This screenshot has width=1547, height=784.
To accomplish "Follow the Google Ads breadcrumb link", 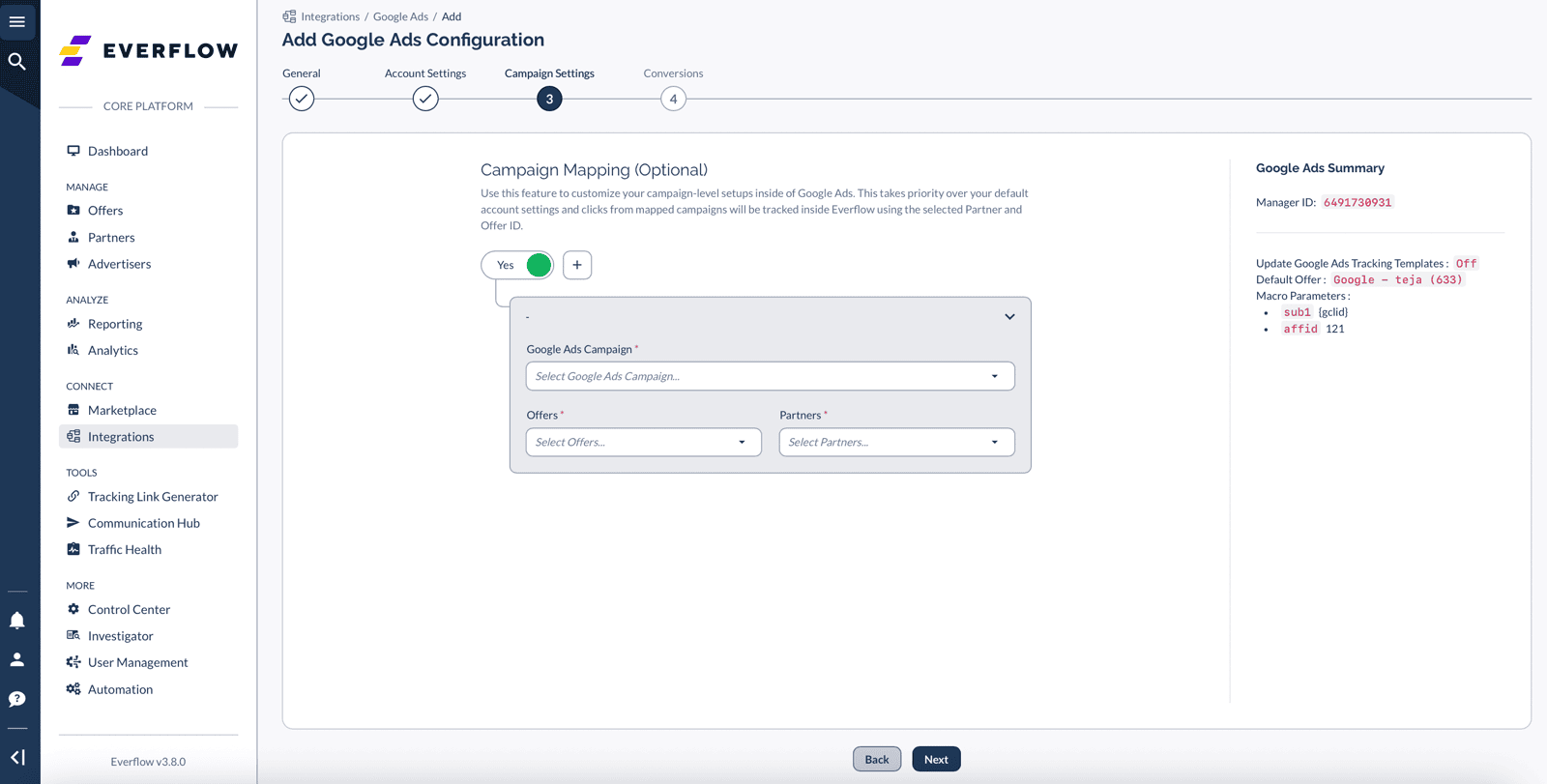I will pos(400,16).
